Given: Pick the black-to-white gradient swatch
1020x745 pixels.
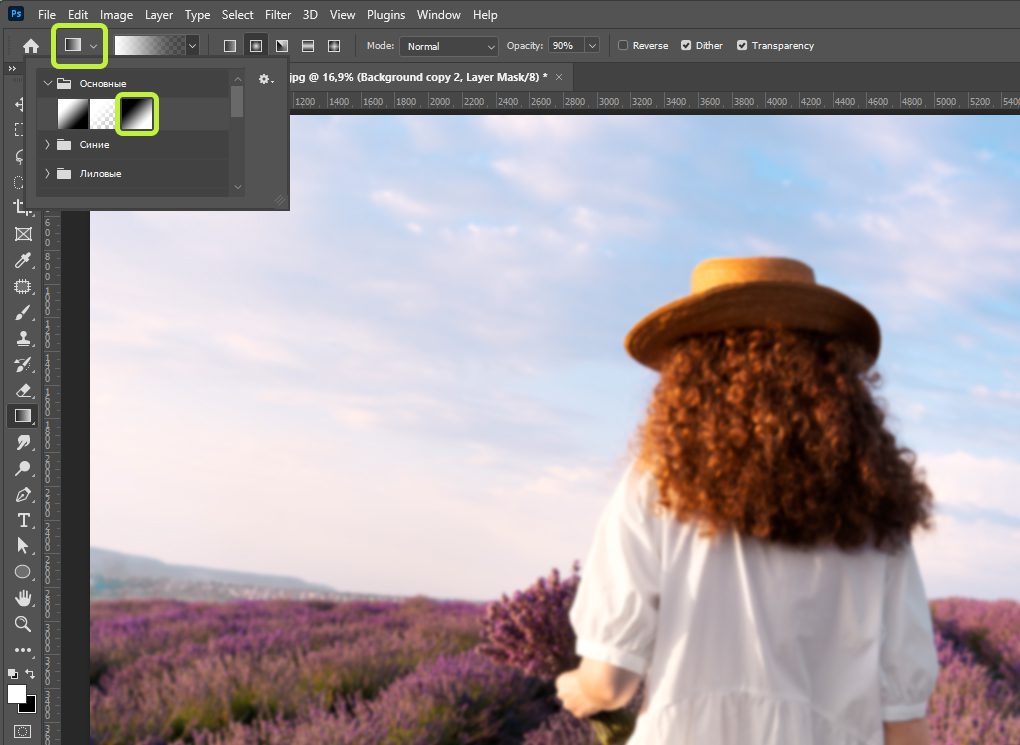Looking at the screenshot, I should coord(137,114).
